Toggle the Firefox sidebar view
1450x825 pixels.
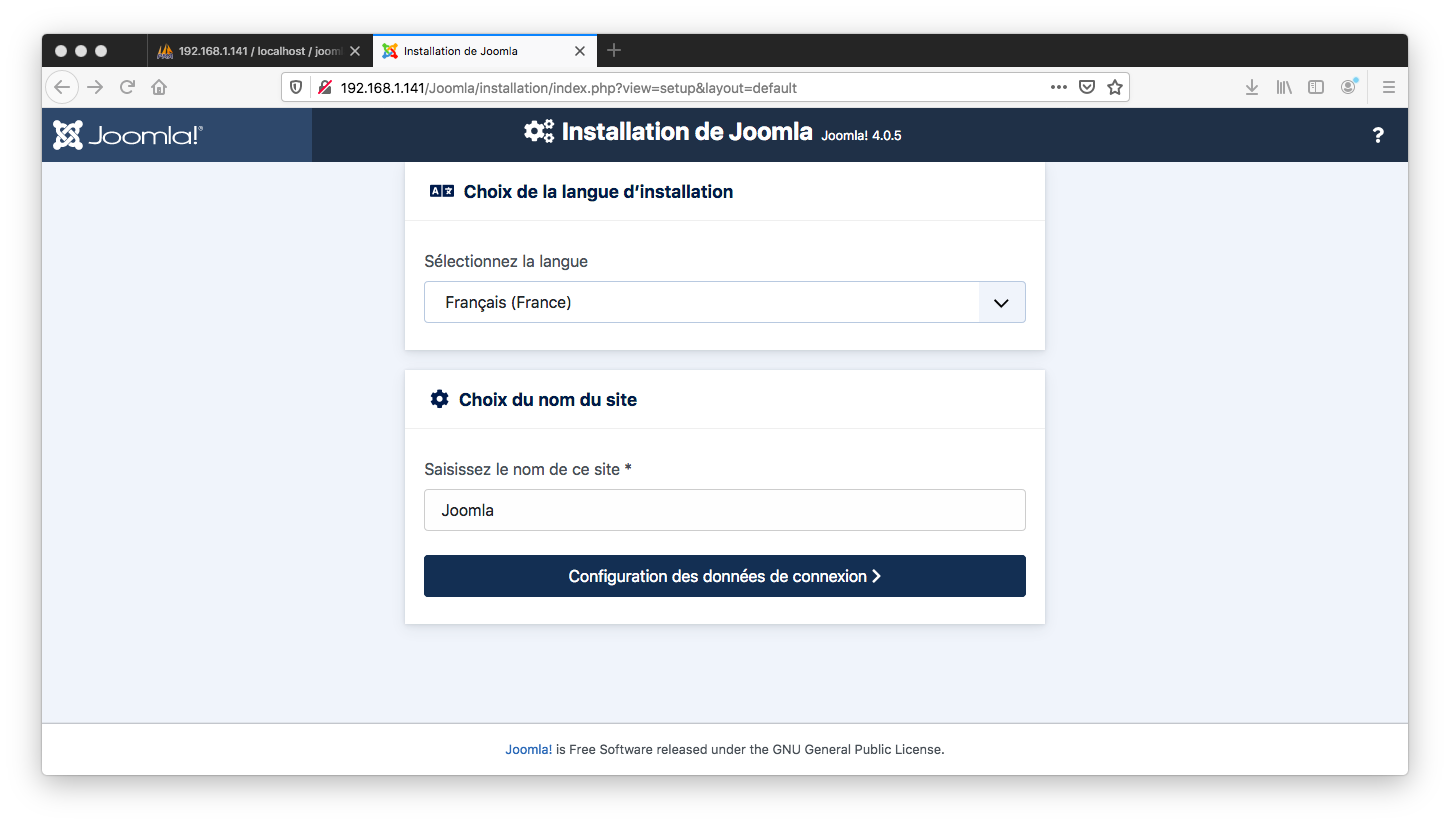tap(1316, 87)
